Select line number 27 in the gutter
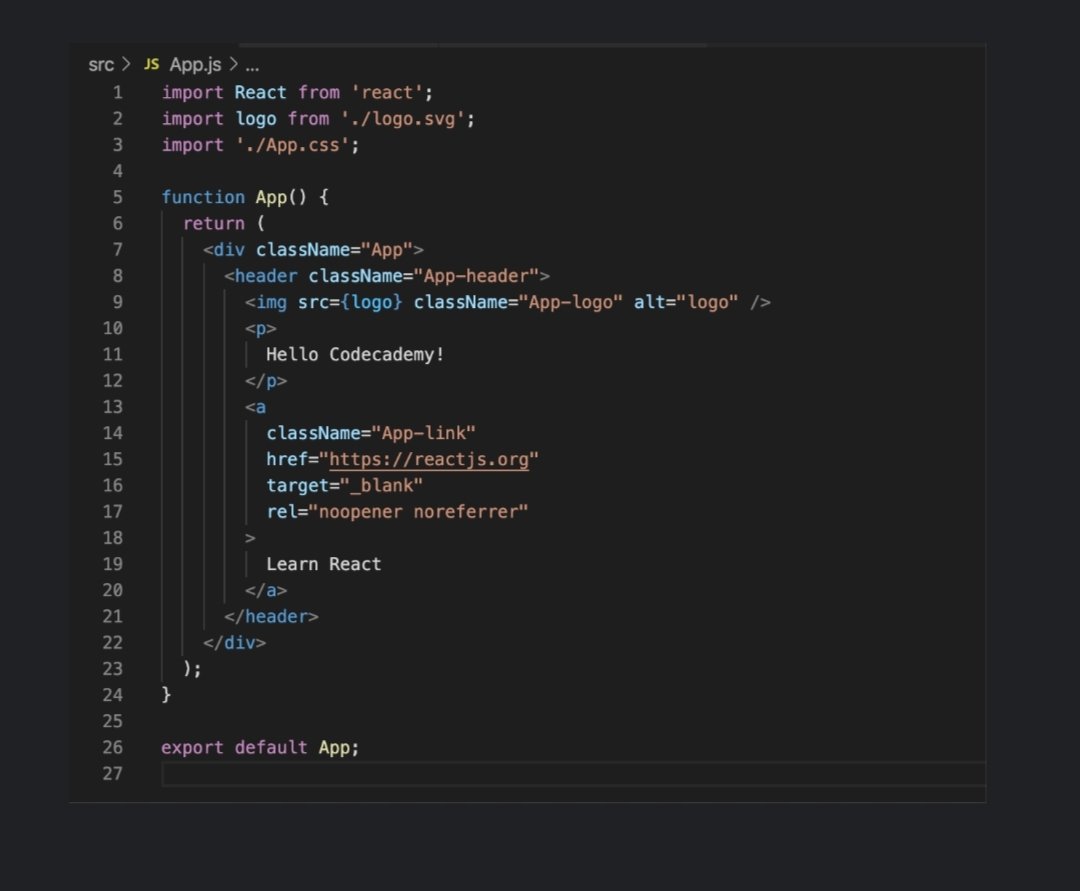1080x891 pixels. (113, 773)
